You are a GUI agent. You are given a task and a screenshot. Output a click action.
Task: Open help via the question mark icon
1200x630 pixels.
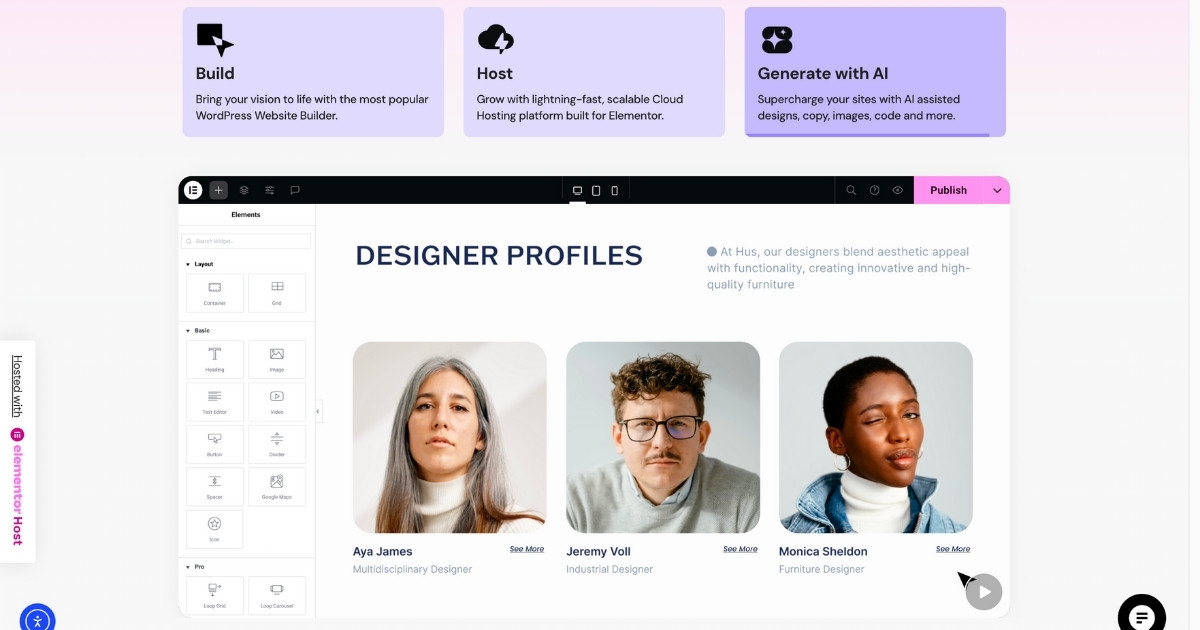point(873,190)
